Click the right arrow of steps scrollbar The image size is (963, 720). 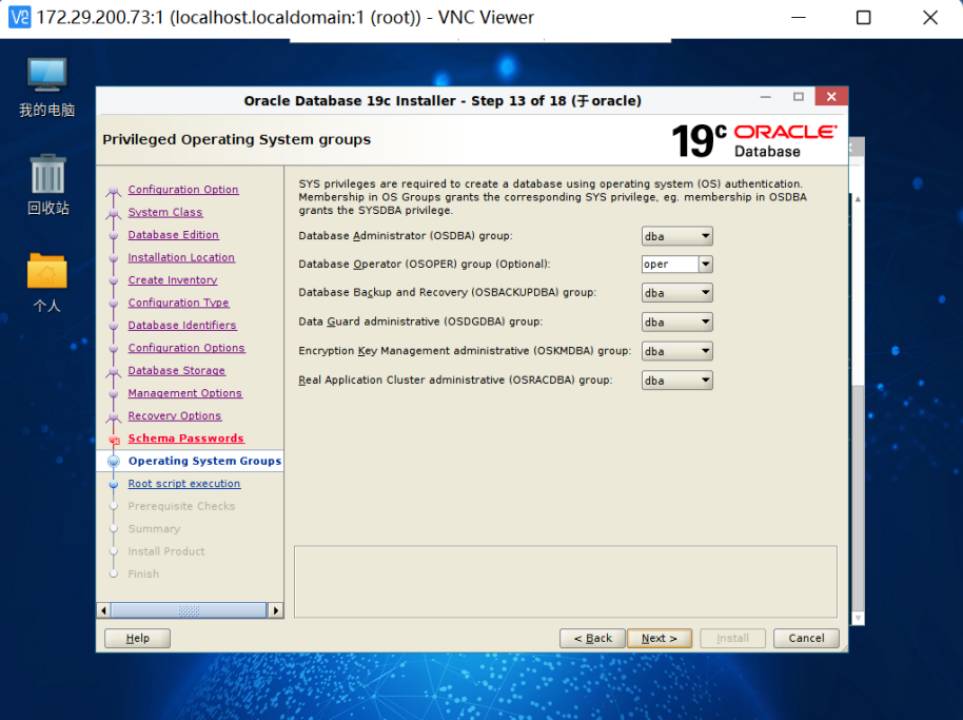pyautogui.click(x=275, y=610)
